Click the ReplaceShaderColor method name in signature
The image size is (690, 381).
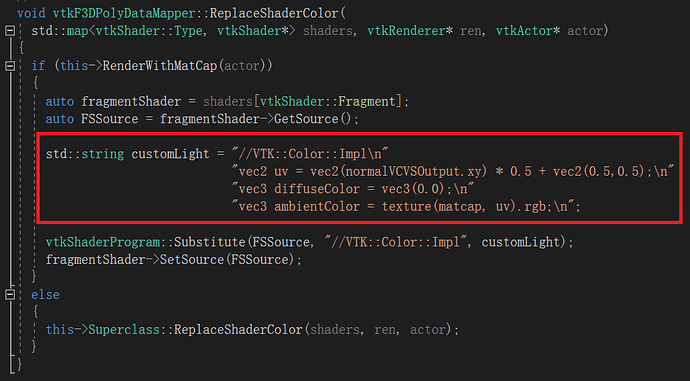coord(274,13)
